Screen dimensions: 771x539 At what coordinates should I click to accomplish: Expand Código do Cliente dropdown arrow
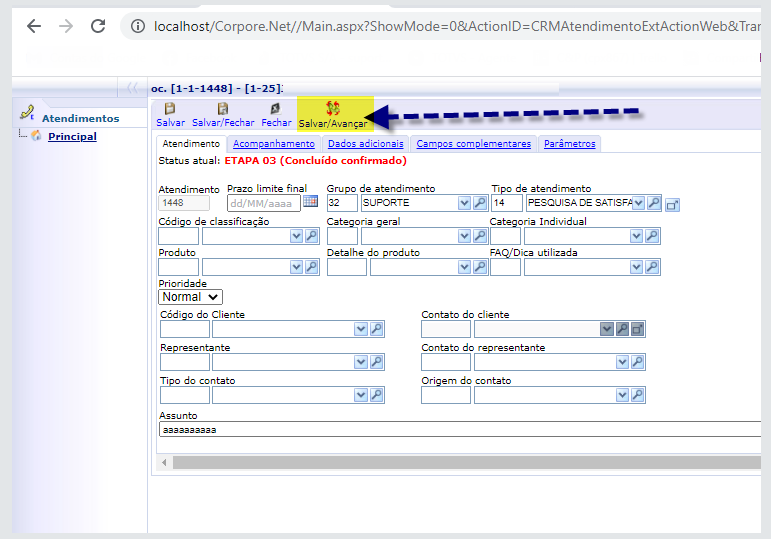tap(361, 329)
